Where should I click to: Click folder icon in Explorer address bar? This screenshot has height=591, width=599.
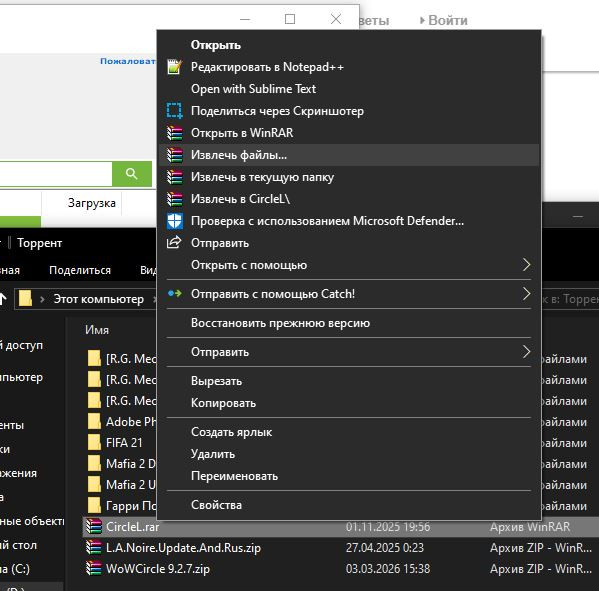click(x=26, y=298)
